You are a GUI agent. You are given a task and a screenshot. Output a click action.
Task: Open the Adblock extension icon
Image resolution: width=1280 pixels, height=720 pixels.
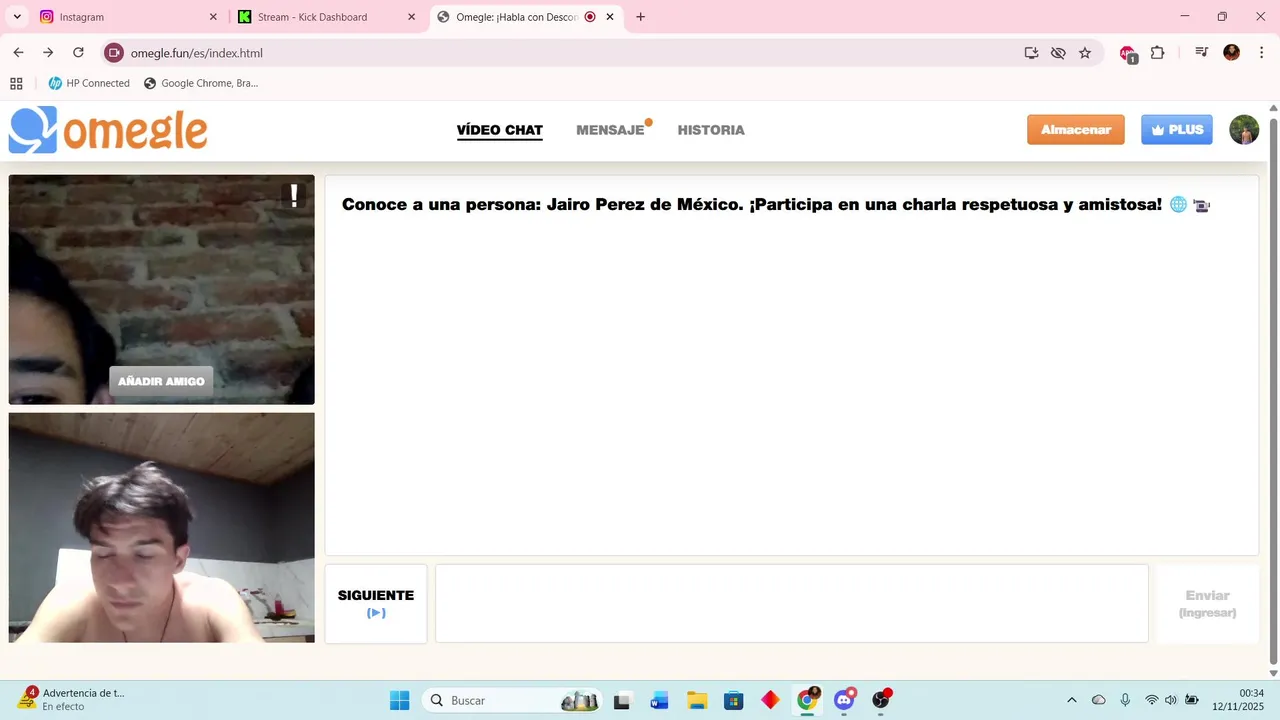[1128, 54]
